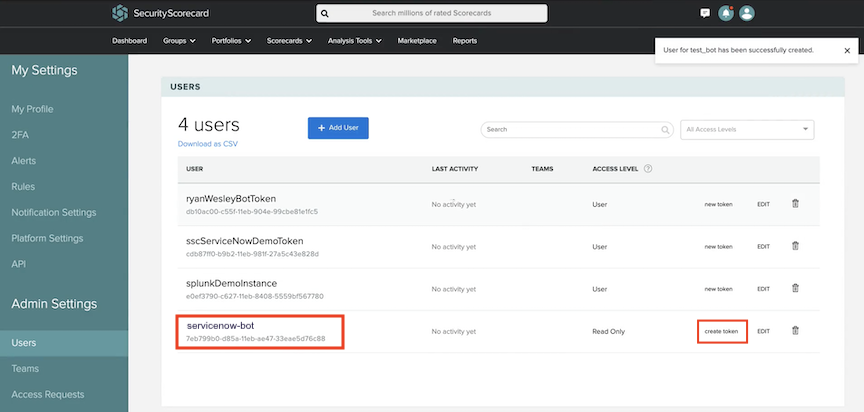Dismiss the test_bot success notification
The image size is (864, 412).
(x=847, y=51)
